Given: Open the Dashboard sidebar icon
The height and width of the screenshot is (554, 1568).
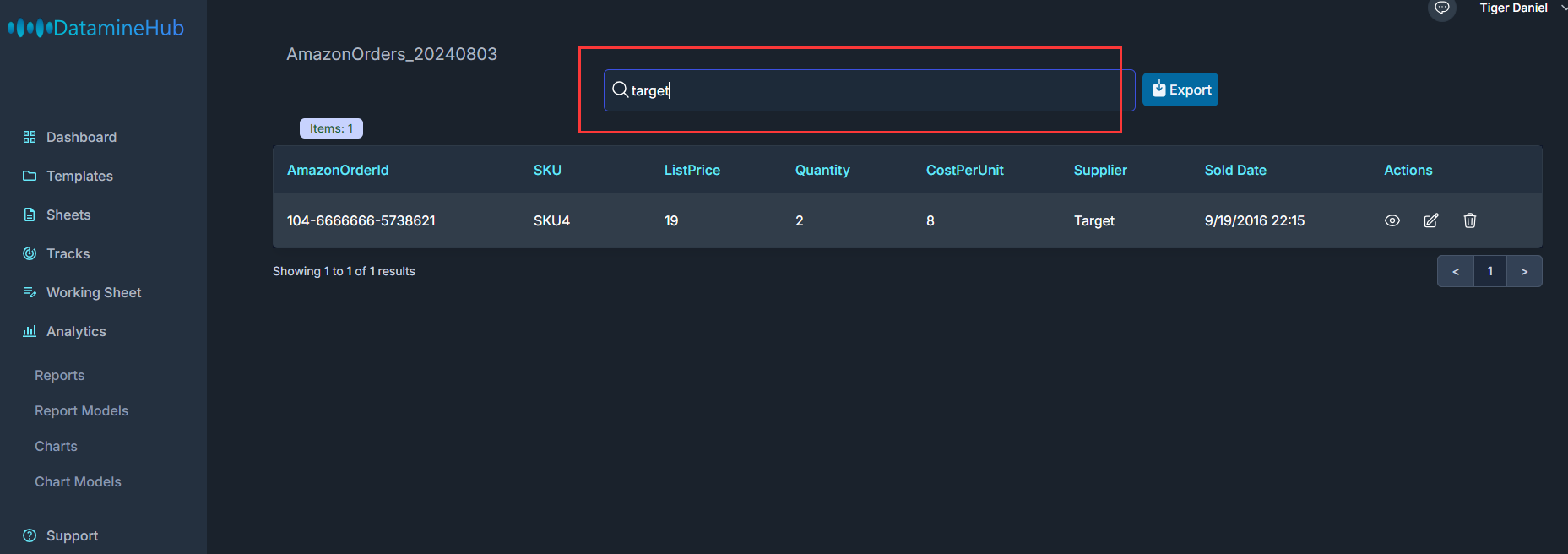Looking at the screenshot, I should point(30,137).
